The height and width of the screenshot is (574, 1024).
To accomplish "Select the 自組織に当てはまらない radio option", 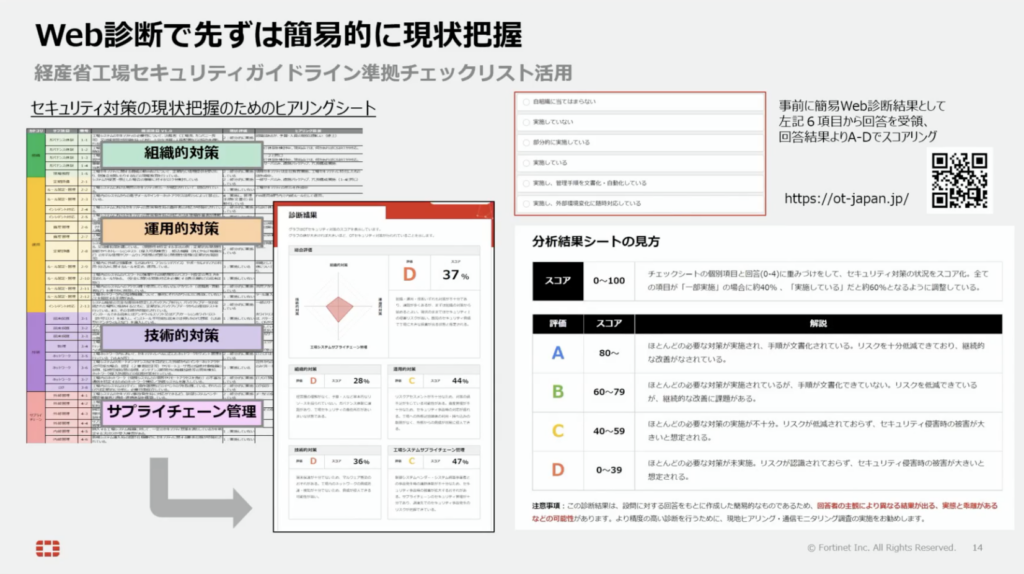I will click(x=527, y=101).
